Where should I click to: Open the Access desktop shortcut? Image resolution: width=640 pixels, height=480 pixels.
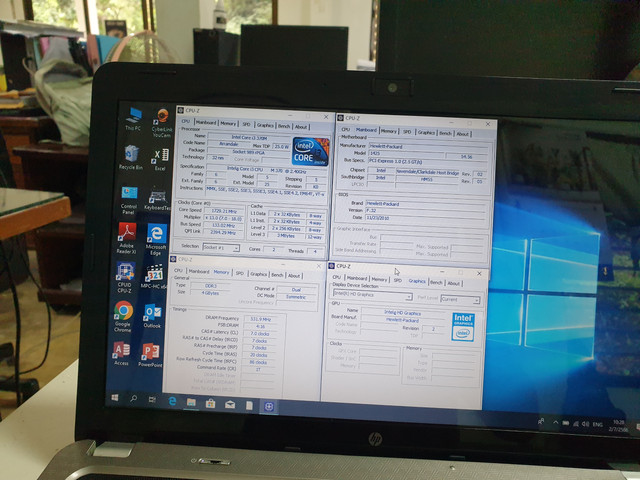point(122,353)
